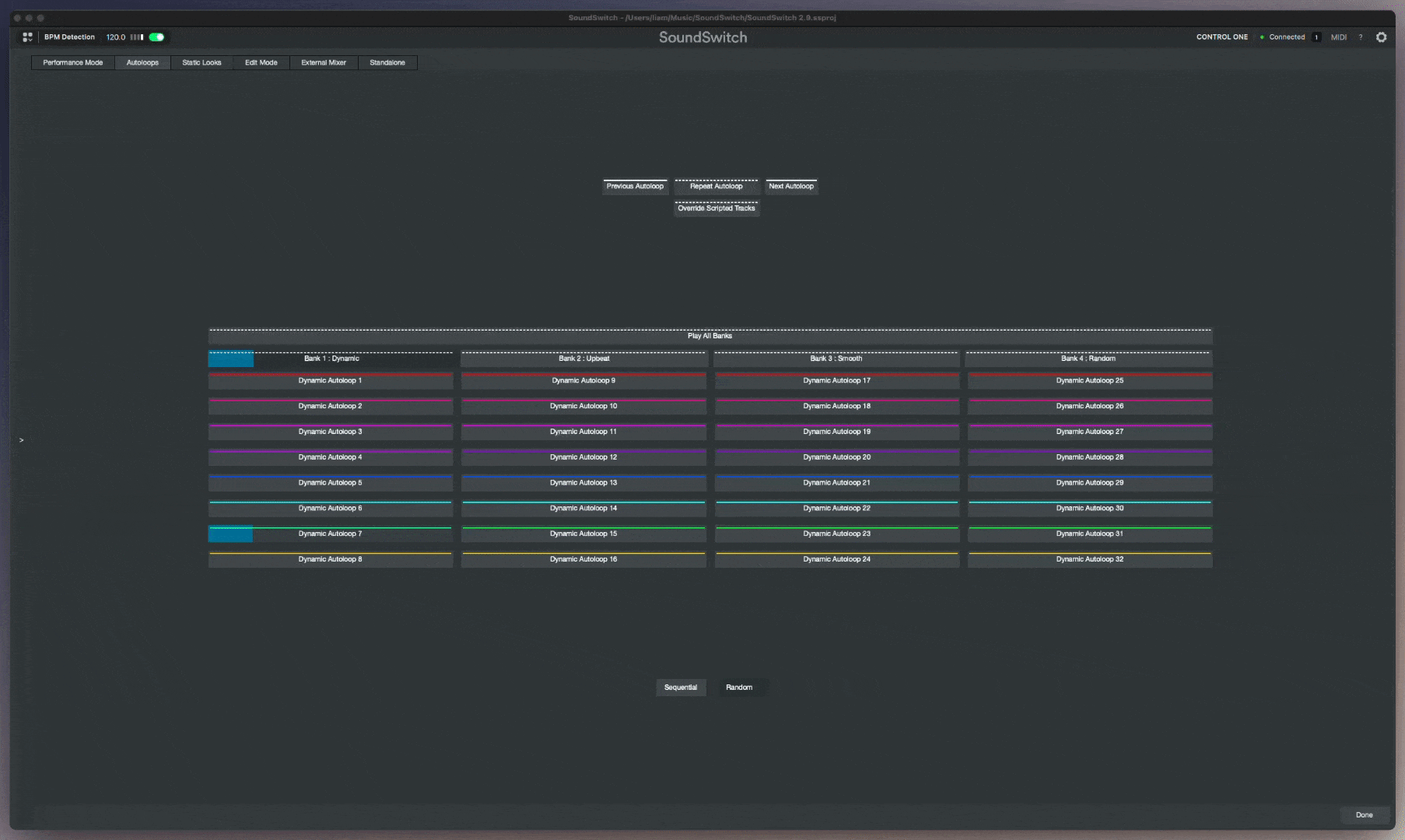This screenshot has width=1405, height=840.
Task: Expand the left side panel arrow
Action: pos(22,440)
